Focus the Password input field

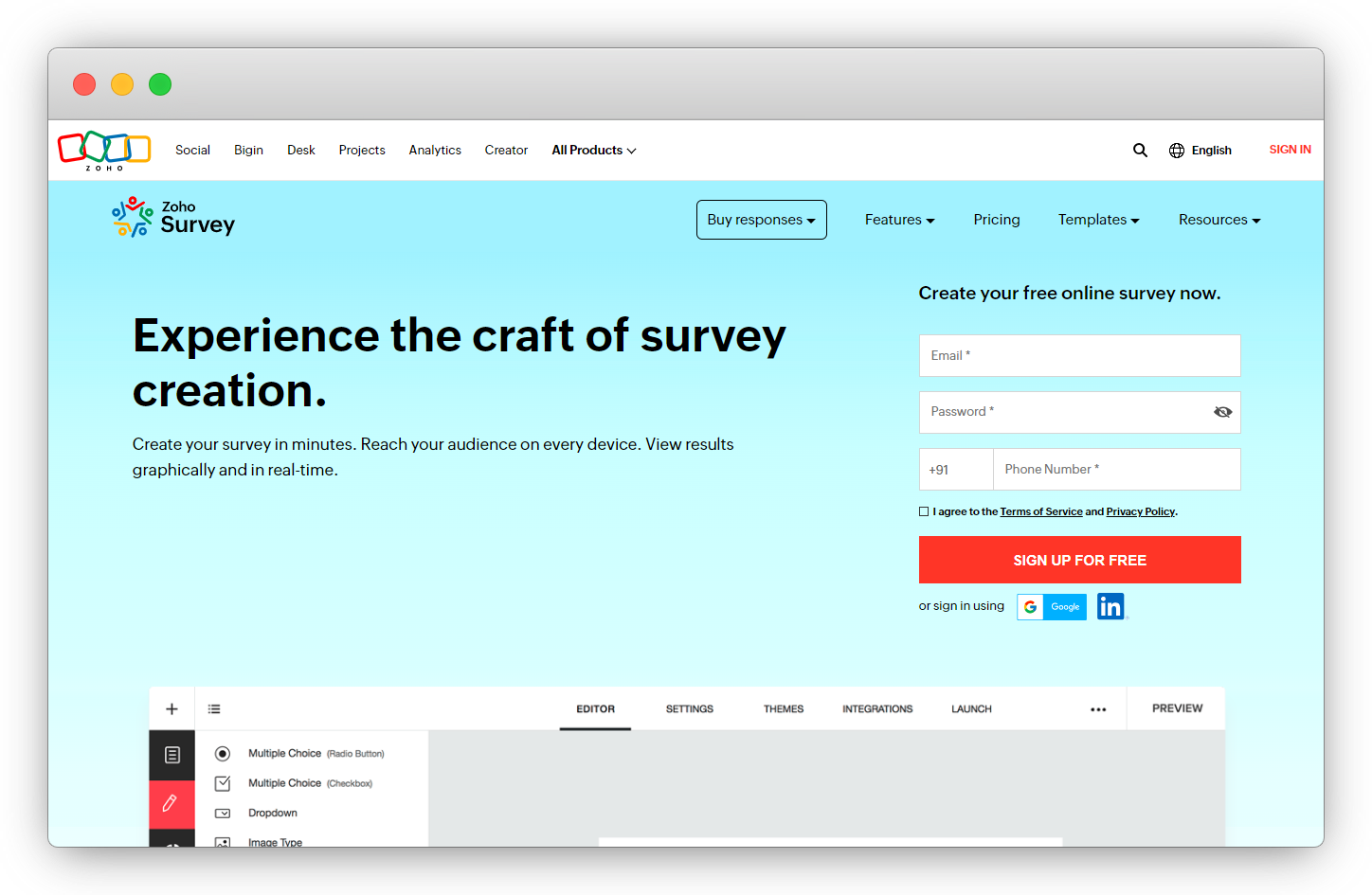pos(1080,413)
